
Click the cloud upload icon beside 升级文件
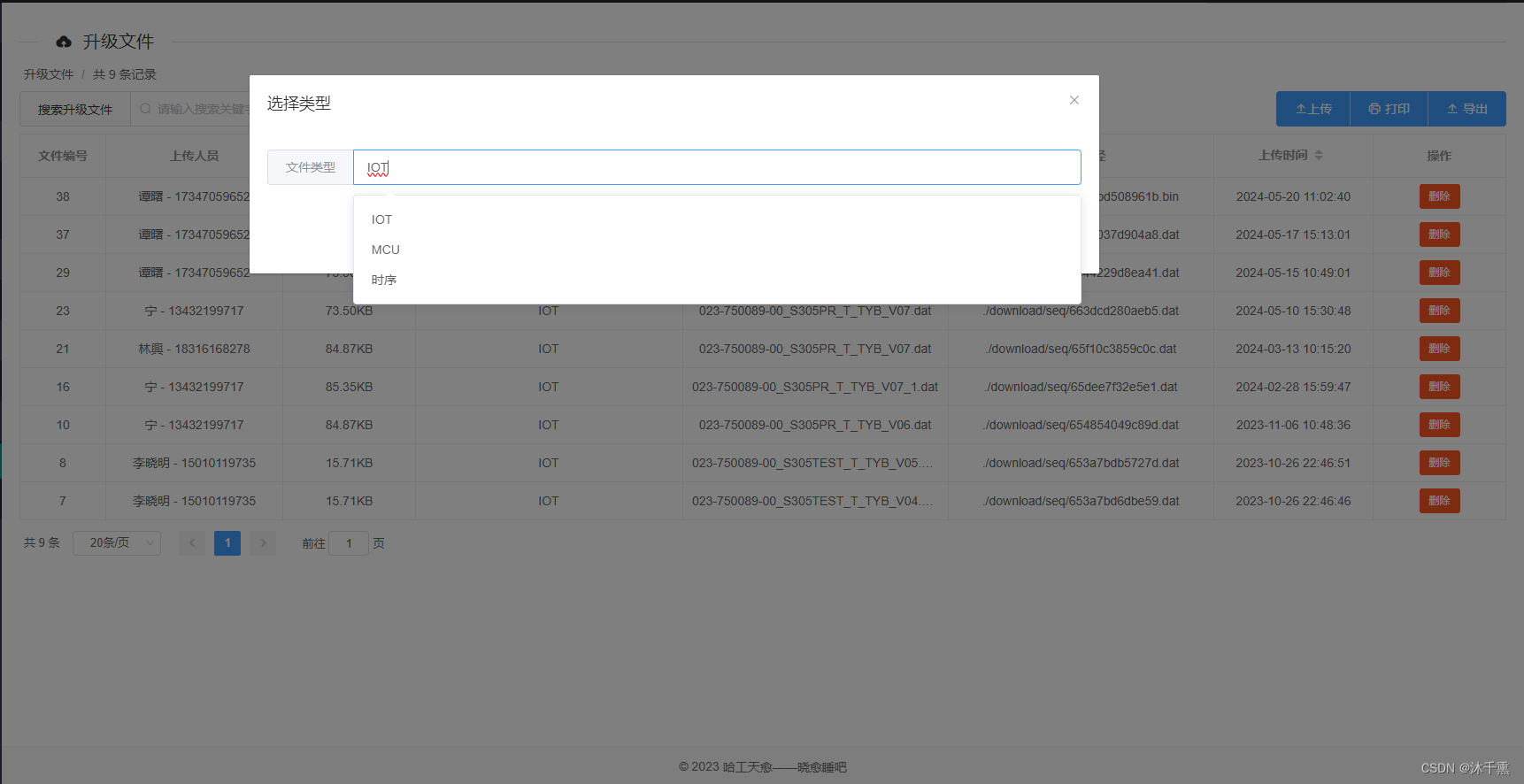(64, 42)
